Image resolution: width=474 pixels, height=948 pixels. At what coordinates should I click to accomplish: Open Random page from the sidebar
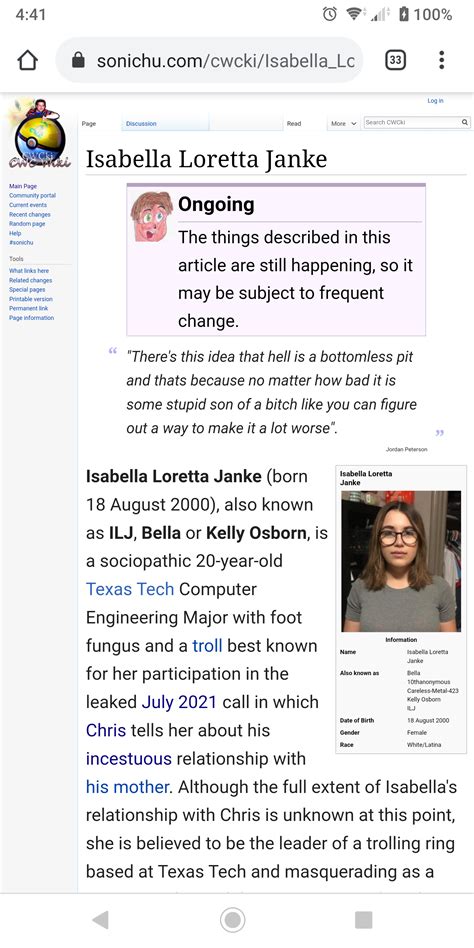pyautogui.click(x=27, y=224)
